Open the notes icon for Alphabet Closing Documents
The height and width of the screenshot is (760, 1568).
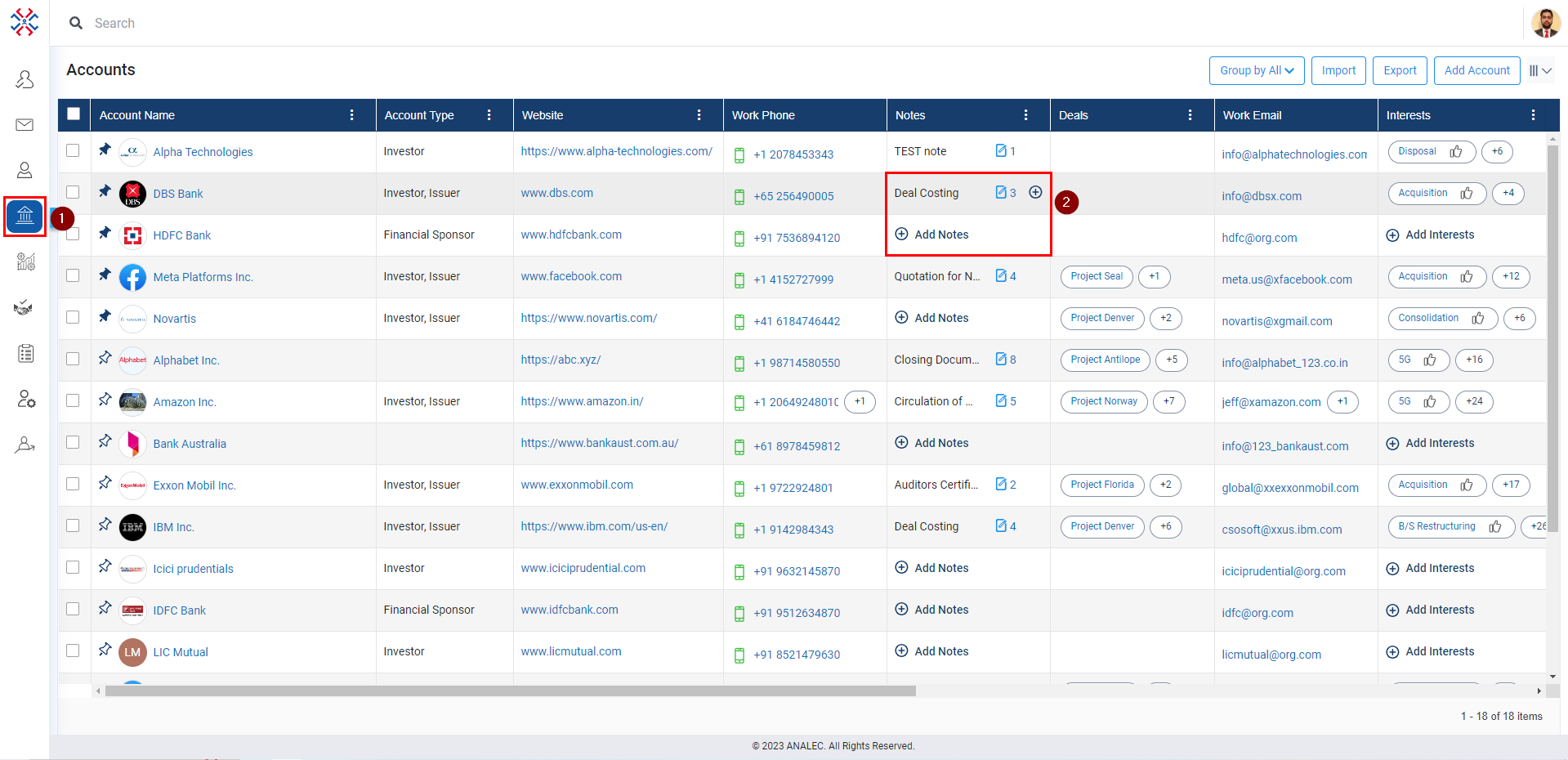coord(1001,359)
